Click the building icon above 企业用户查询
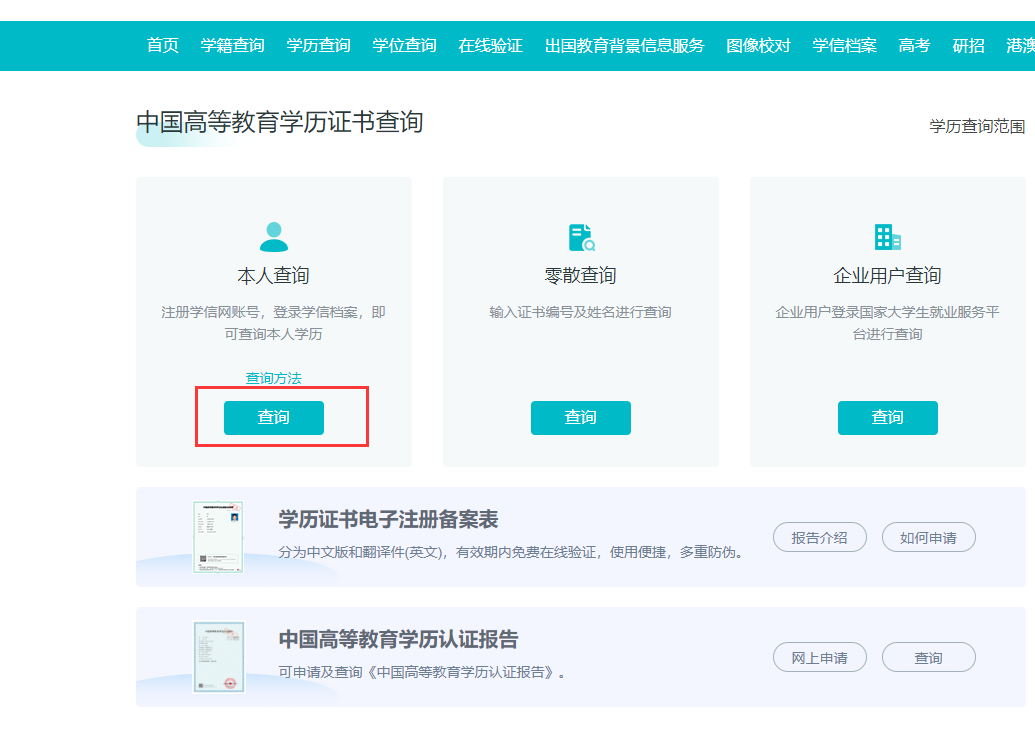The width and height of the screenshot is (1035, 739). [887, 236]
